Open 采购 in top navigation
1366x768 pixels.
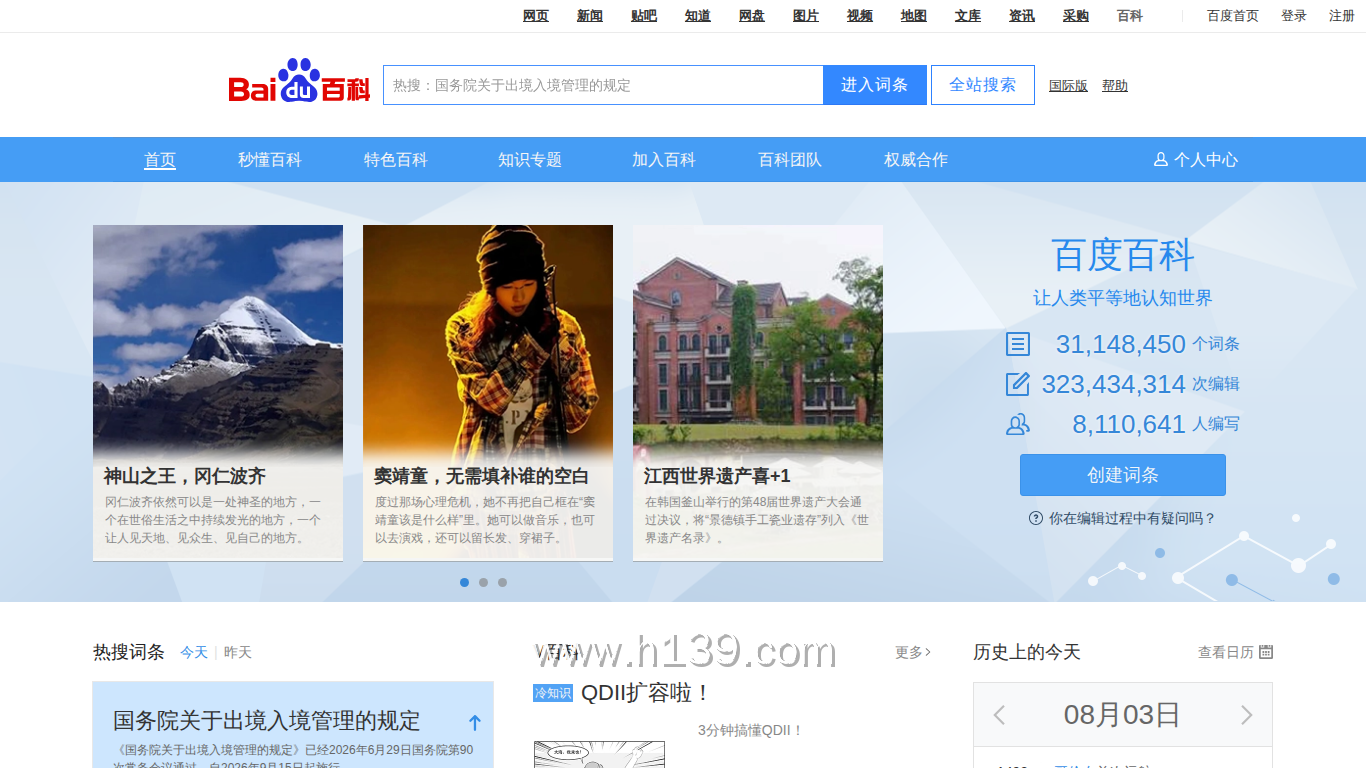coord(1076,16)
